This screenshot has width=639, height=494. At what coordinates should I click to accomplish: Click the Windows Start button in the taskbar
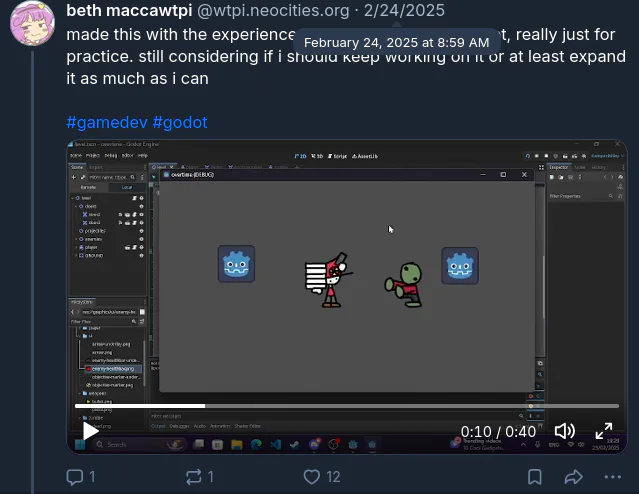click(x=80, y=444)
